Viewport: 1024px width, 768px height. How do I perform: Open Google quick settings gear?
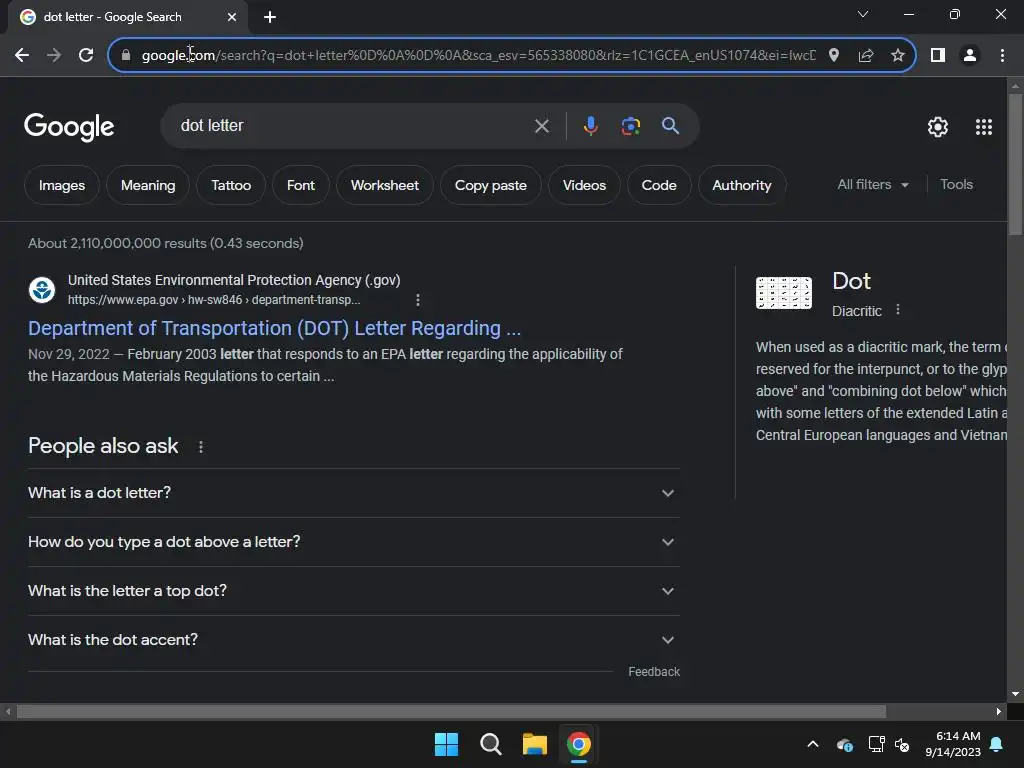click(x=938, y=127)
